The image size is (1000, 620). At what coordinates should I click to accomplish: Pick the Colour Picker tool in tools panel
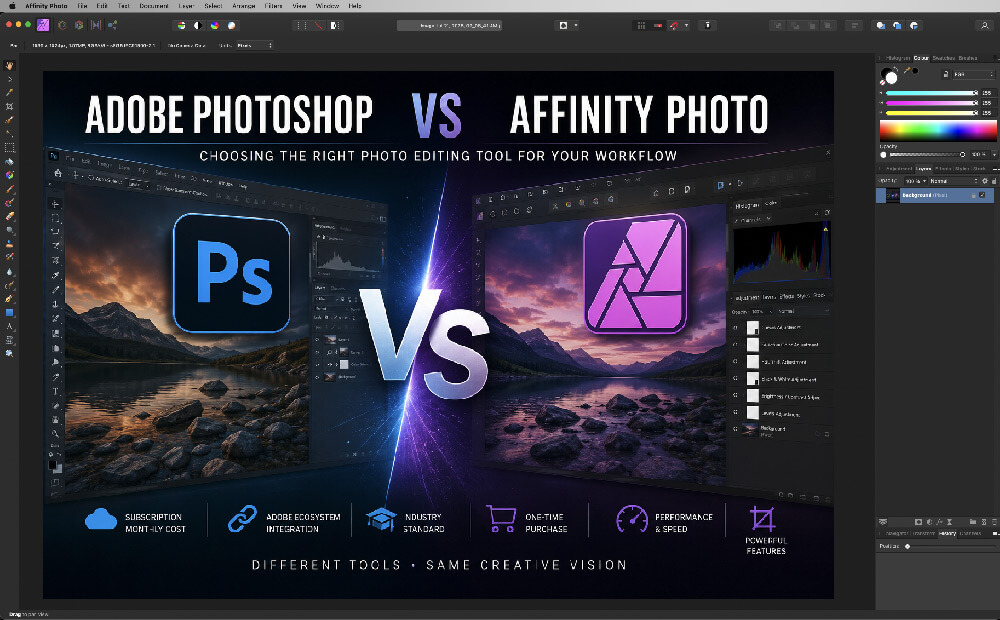(9, 92)
